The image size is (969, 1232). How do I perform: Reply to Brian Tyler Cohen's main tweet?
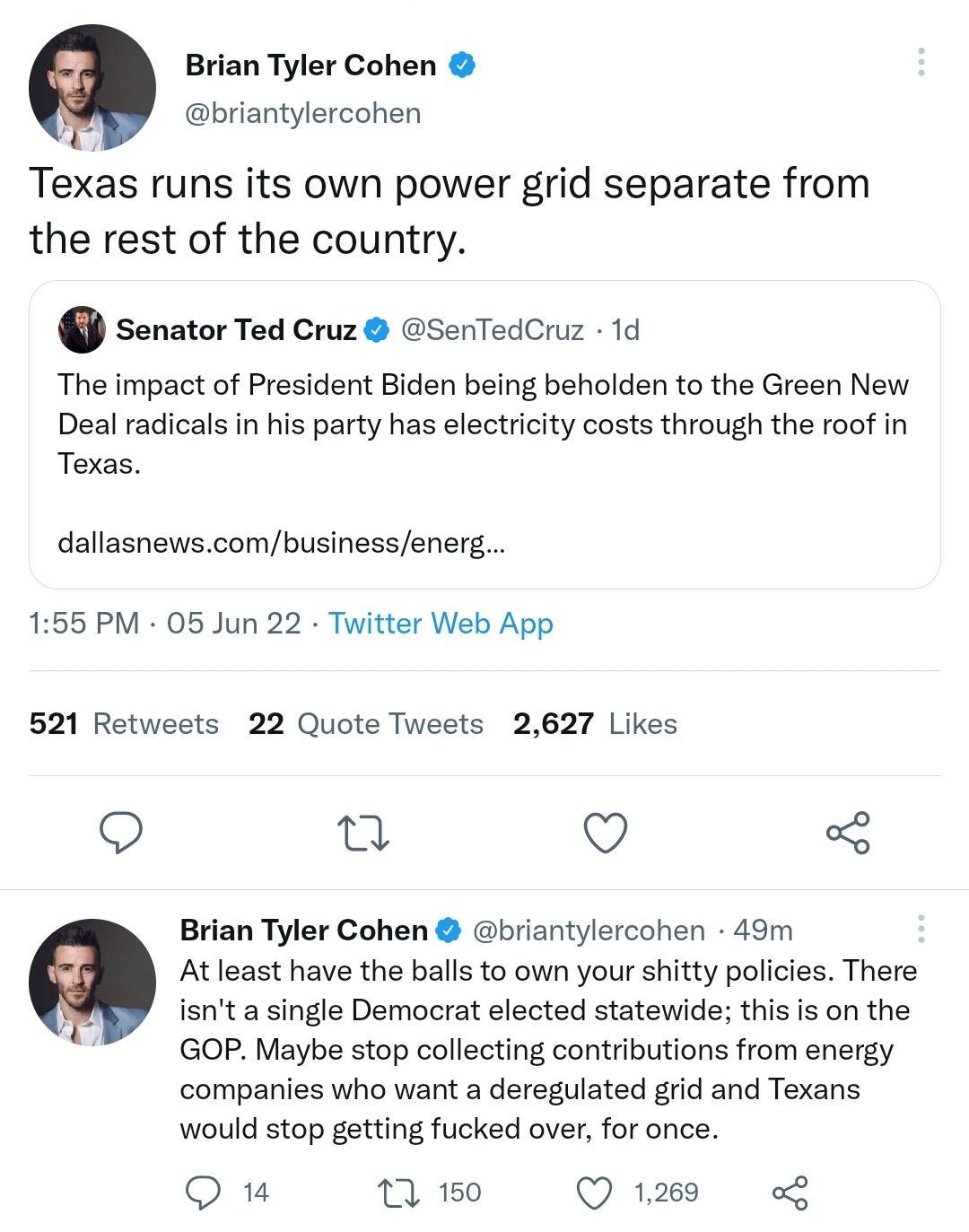pyautogui.click(x=124, y=834)
